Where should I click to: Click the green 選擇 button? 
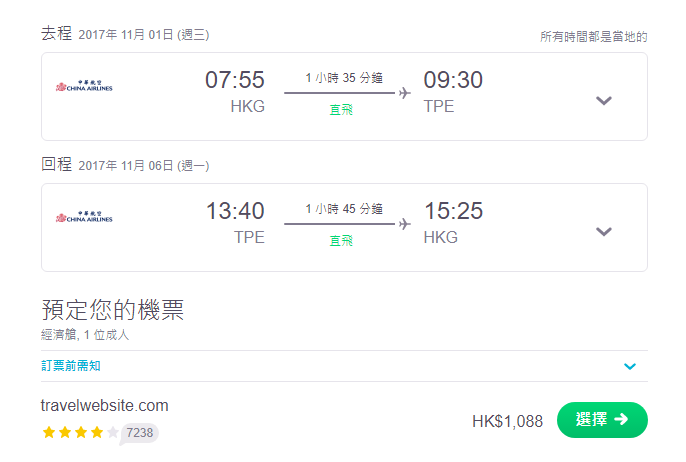pos(602,420)
